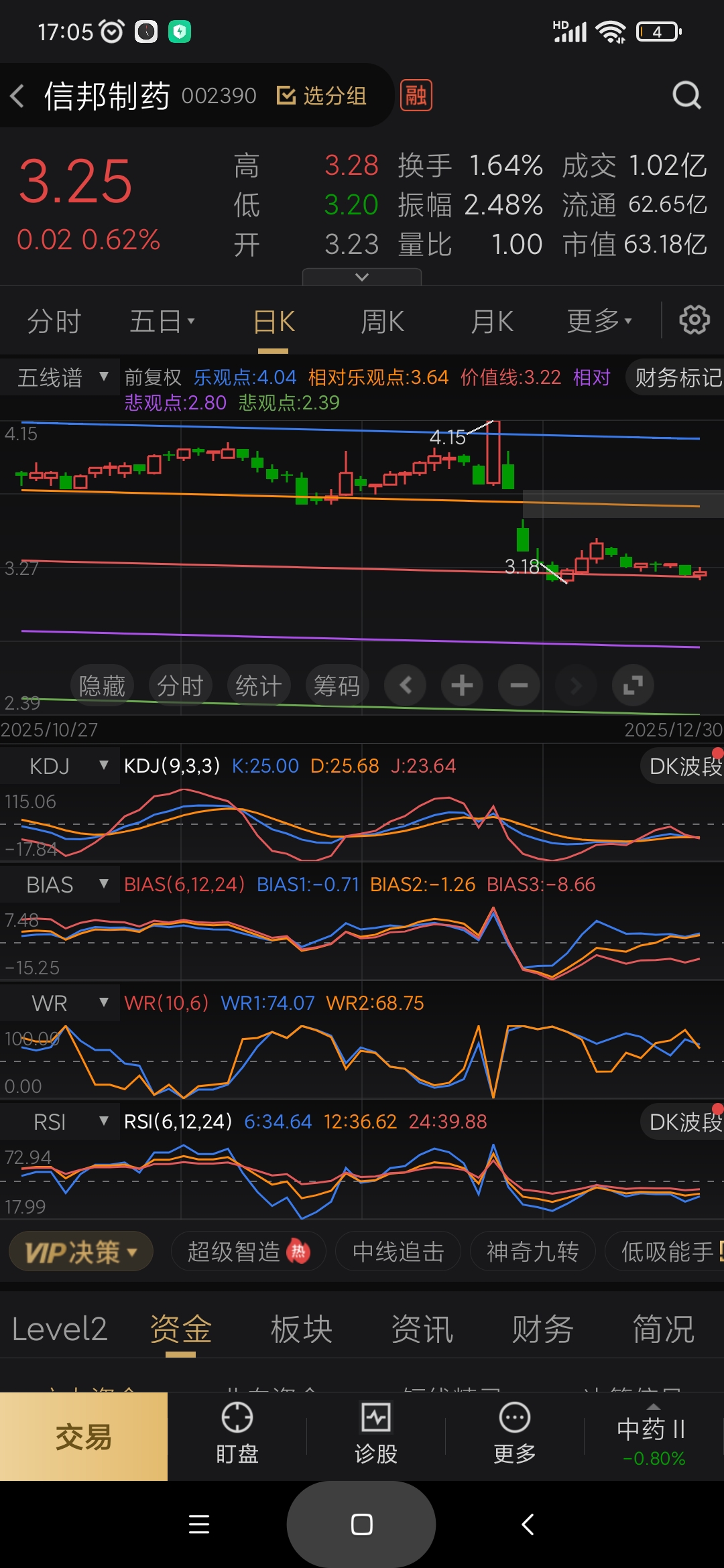
Task: Open the 五线谱 indicator dropdown
Action: [60, 377]
